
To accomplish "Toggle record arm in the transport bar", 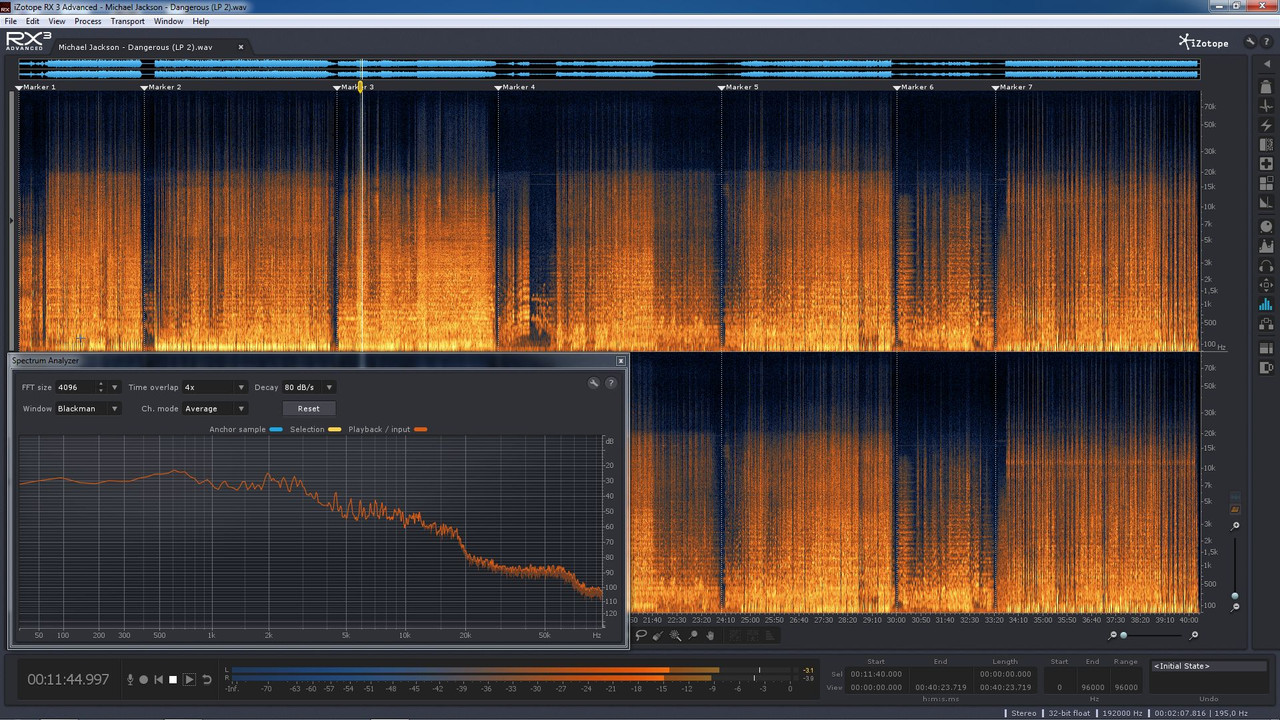I will click(x=143, y=679).
